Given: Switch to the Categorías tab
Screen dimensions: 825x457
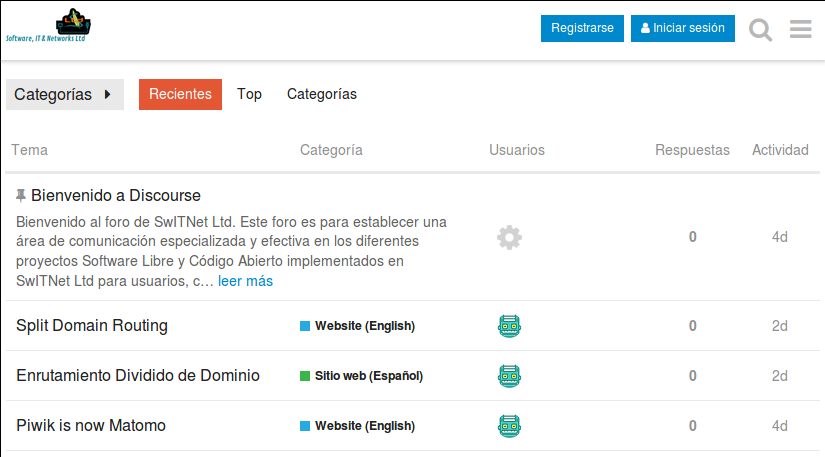Looking at the screenshot, I should tap(321, 94).
